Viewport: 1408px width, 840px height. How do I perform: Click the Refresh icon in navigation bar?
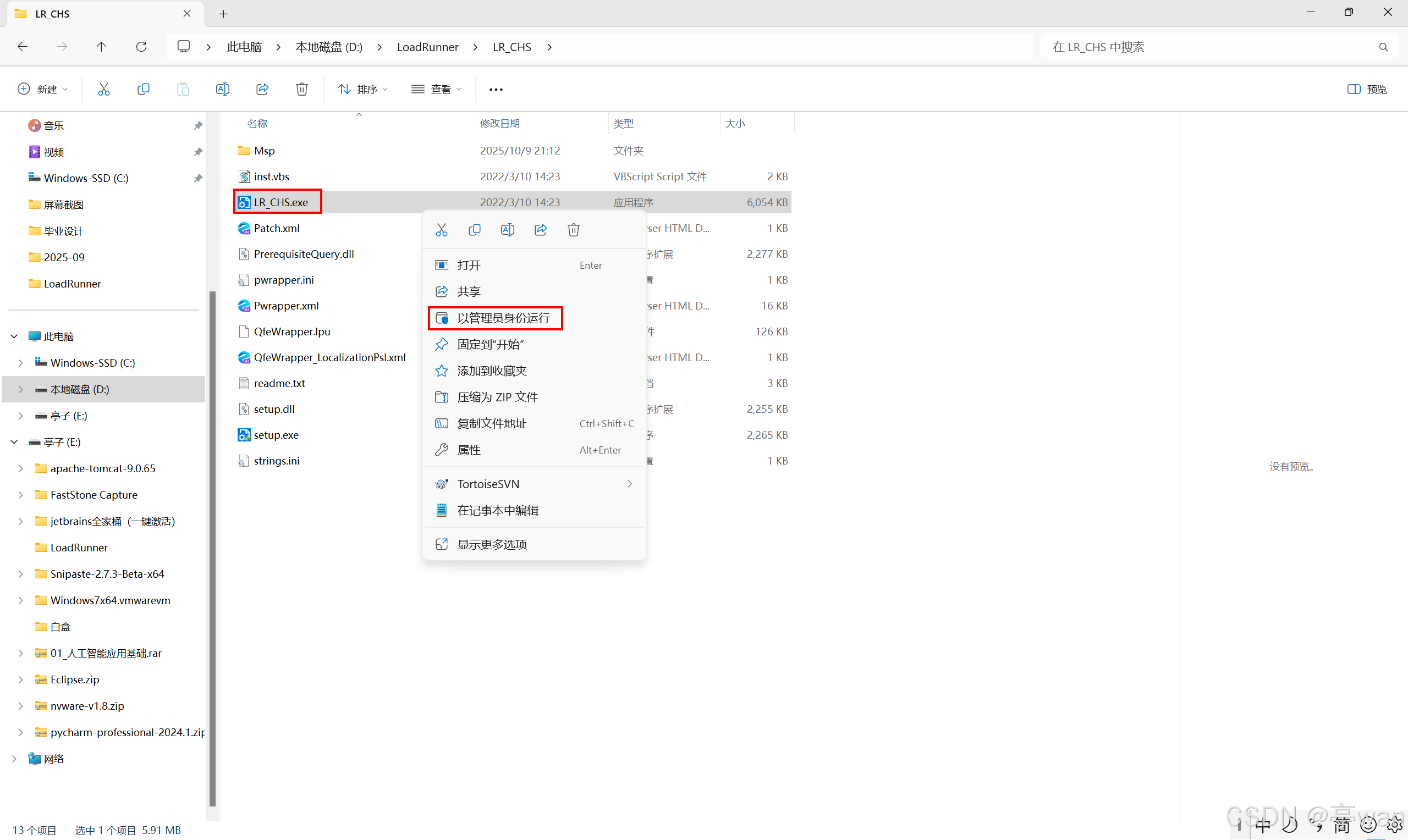point(141,46)
